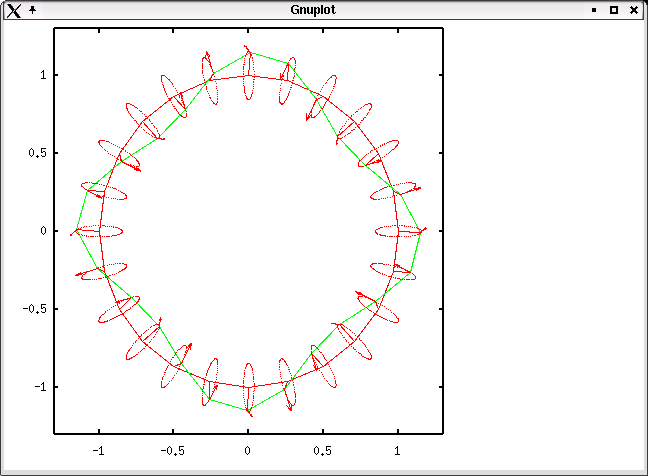
Task: Click the pin icon in the title bar
Action: click(32, 9)
